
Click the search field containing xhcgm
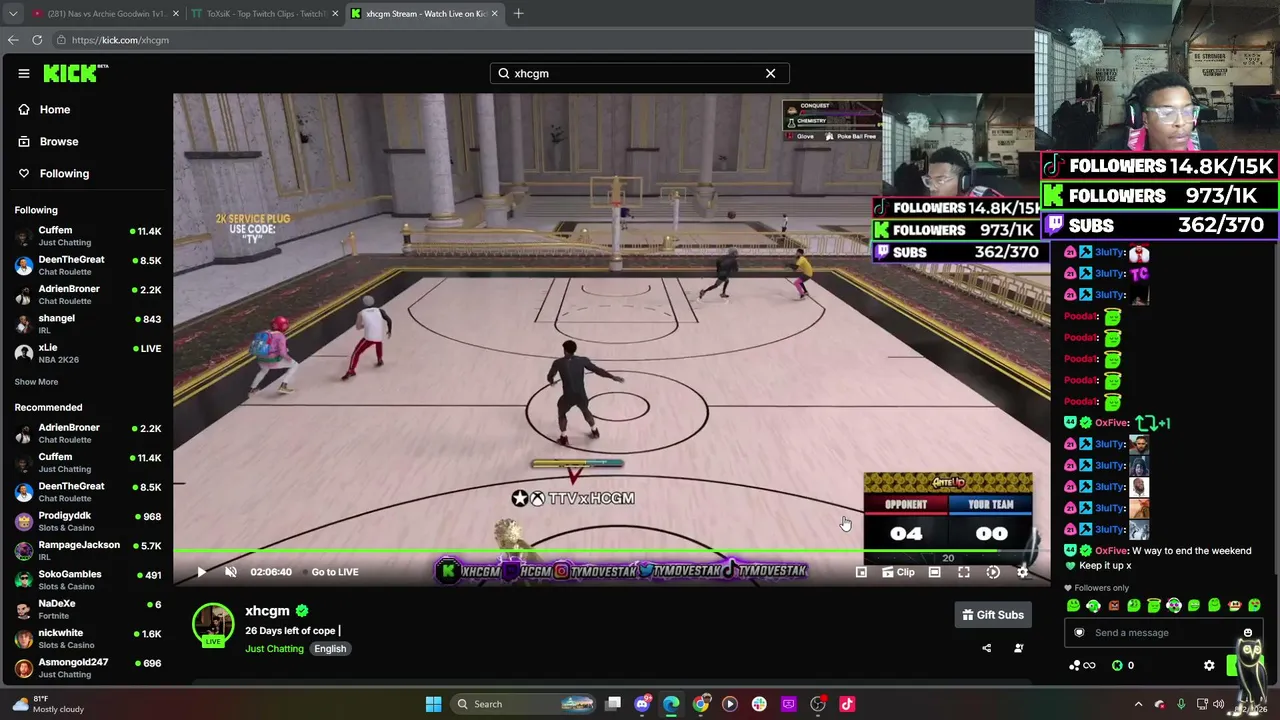[640, 73]
